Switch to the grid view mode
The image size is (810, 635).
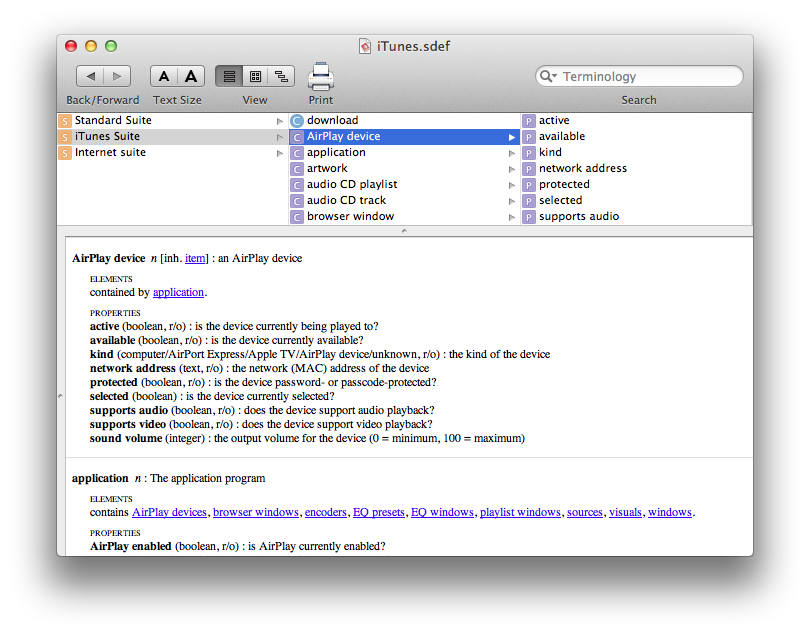253,75
